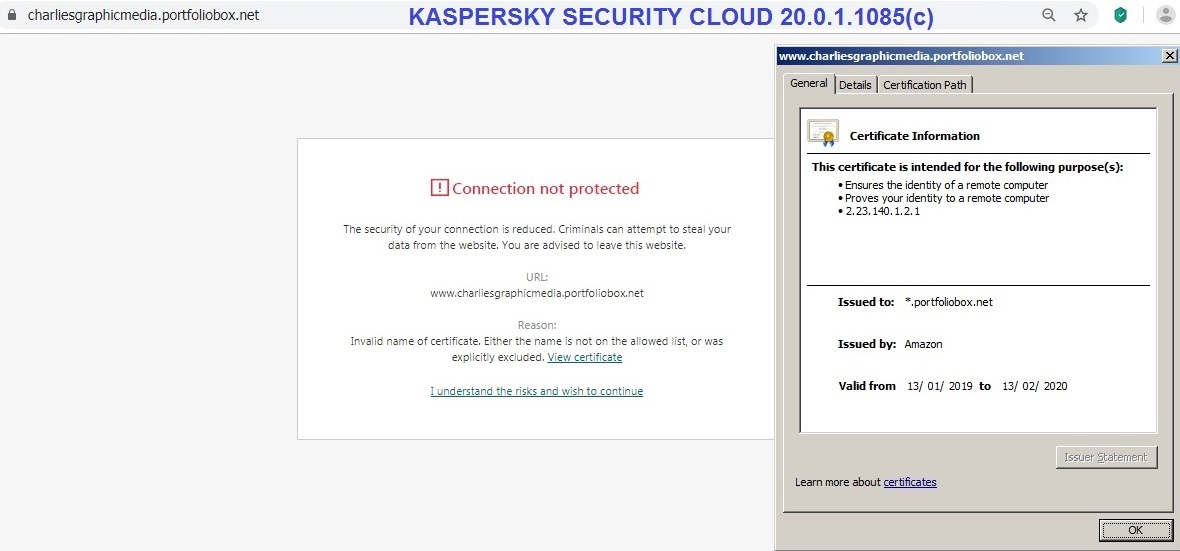Follow the View certificate link
1180x551 pixels.
point(585,357)
